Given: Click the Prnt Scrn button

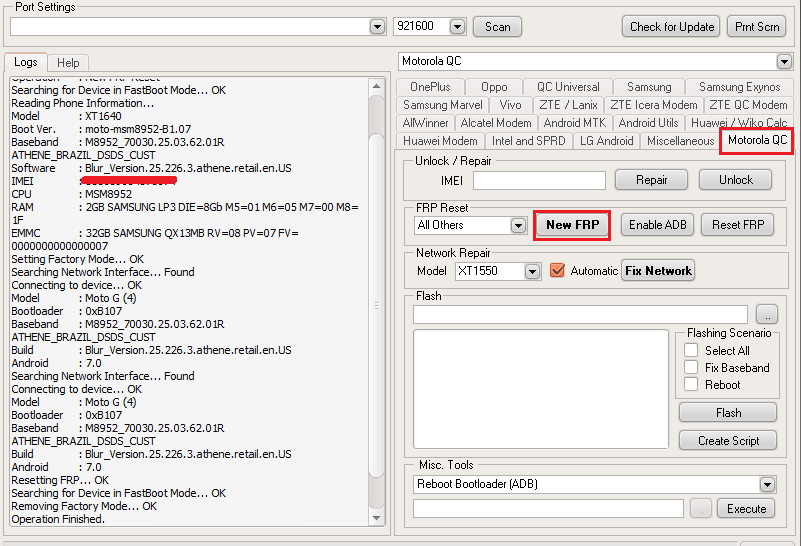Looking at the screenshot, I should (757, 27).
